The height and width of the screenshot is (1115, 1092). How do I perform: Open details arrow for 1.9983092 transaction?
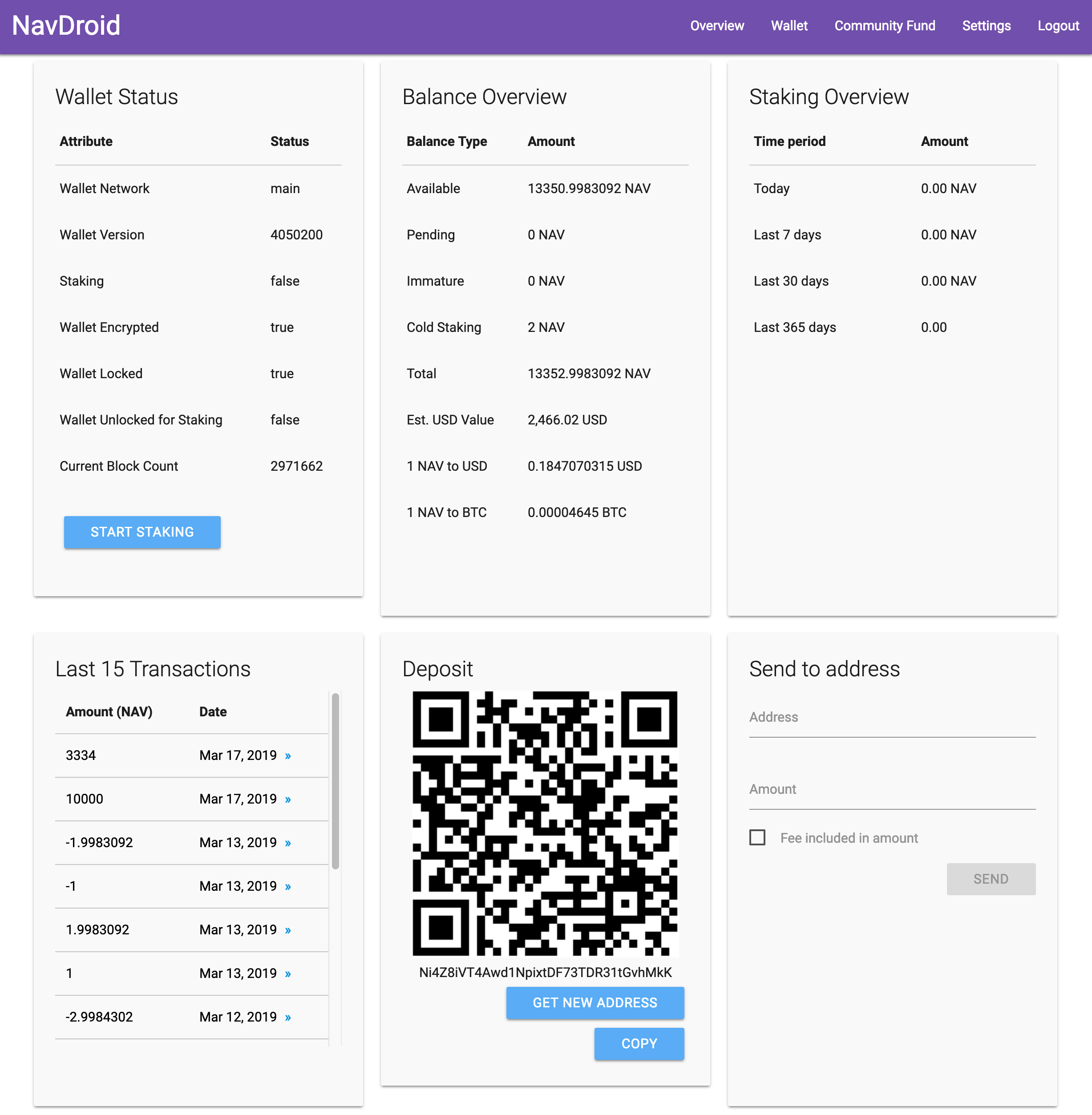(288, 930)
